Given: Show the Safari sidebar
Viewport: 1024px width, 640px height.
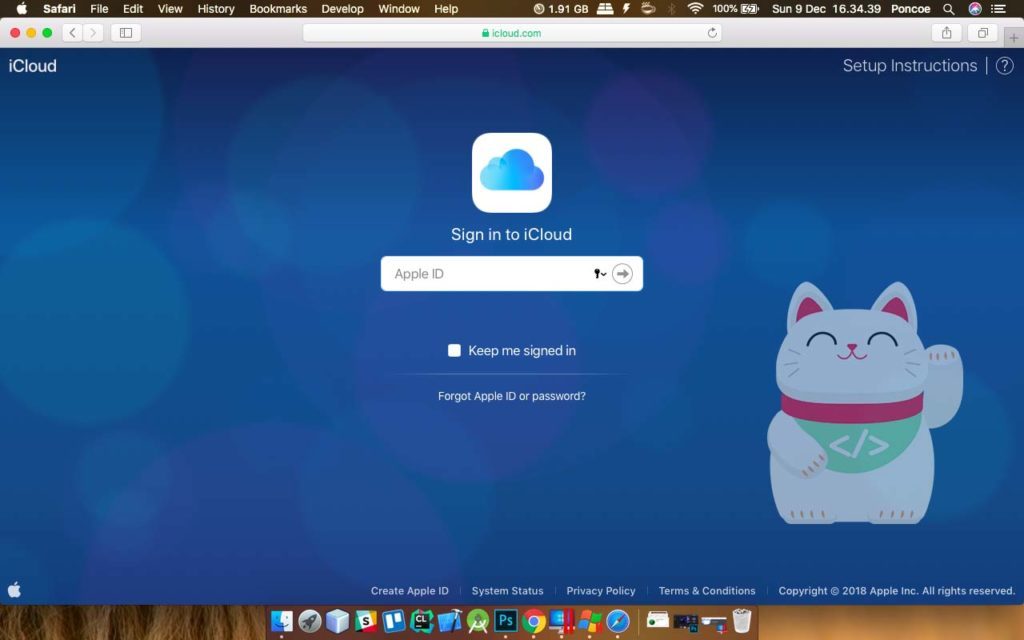Looking at the screenshot, I should point(126,33).
